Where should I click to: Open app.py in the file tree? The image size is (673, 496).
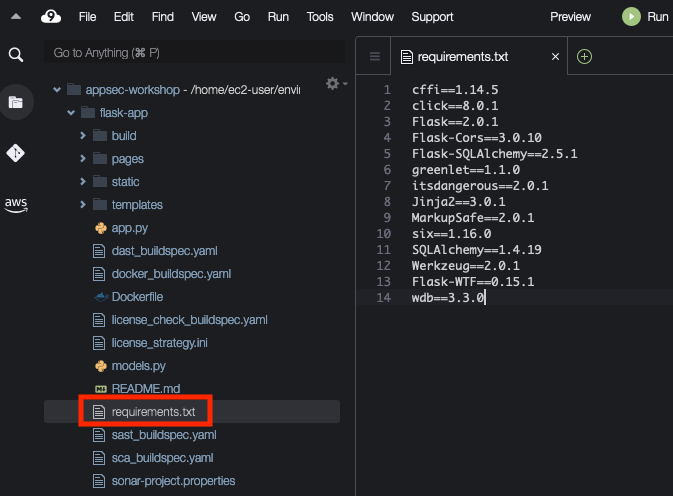[x=130, y=228]
